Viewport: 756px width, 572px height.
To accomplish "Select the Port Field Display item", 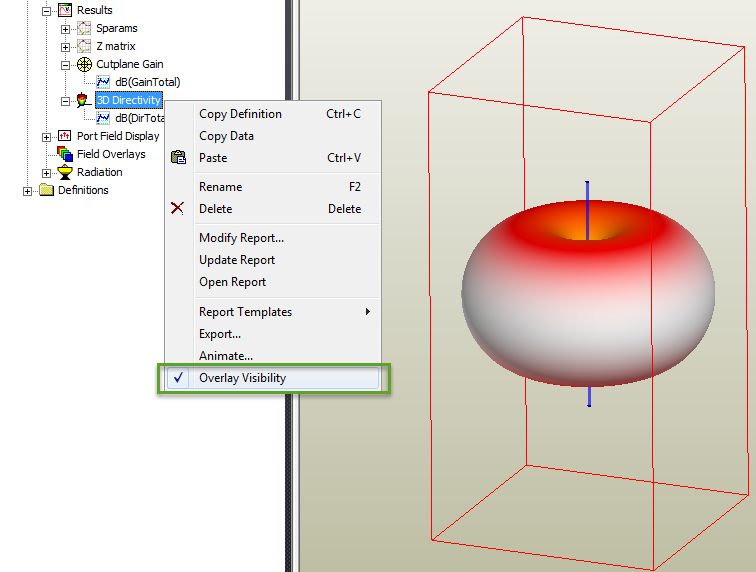I will (118, 136).
